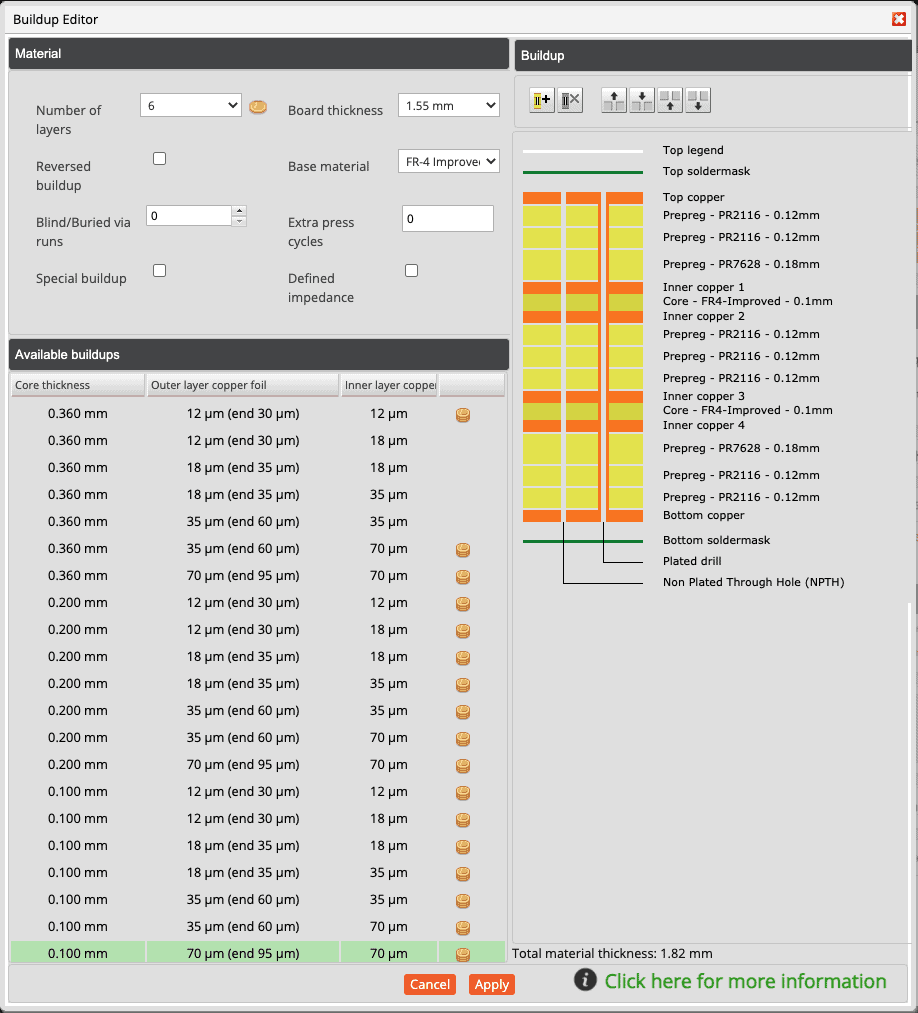Click the add drill icon with plus sign
Viewport: 918px width, 1013px height.
click(541, 101)
